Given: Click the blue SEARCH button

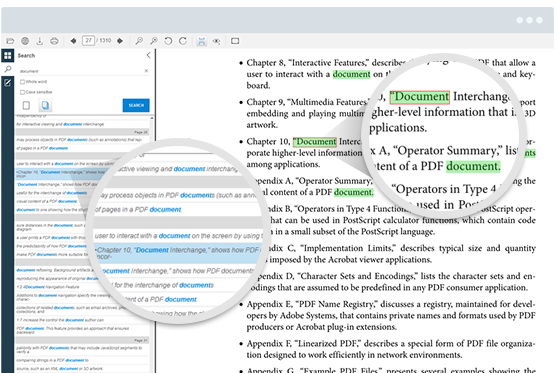Looking at the screenshot, I should tap(136, 105).
